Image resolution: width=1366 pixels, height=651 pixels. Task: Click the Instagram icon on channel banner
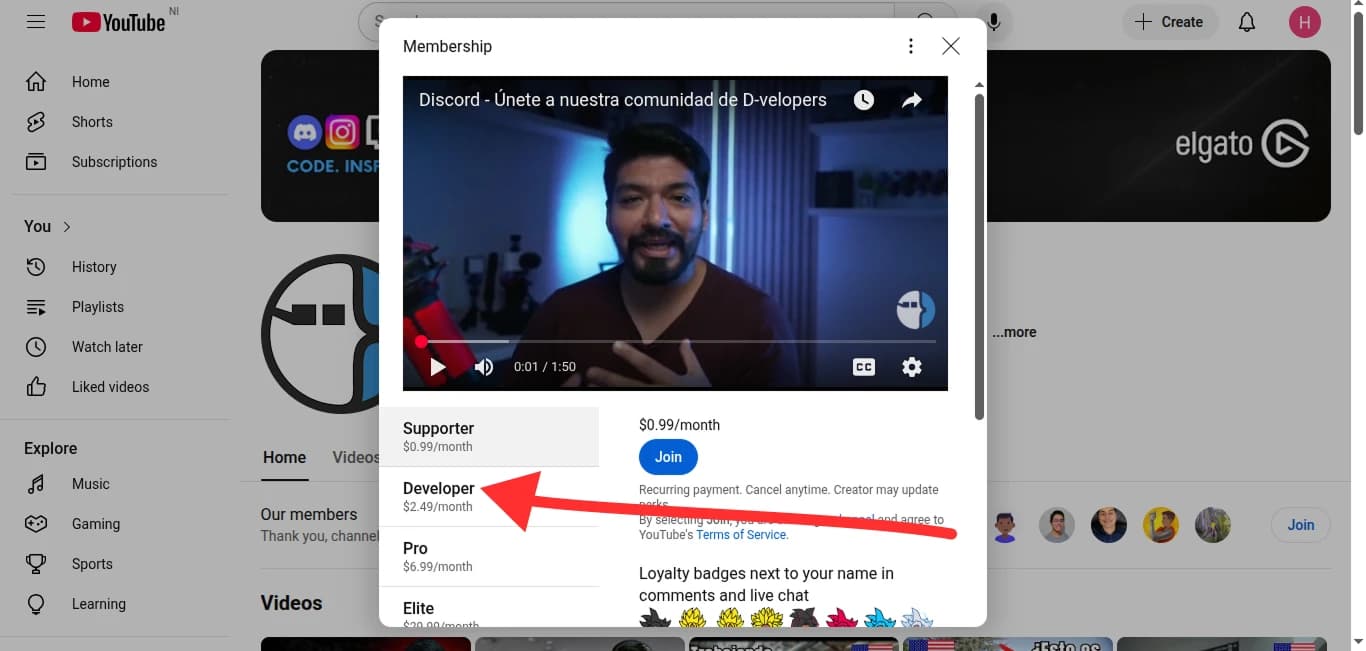pos(342,132)
